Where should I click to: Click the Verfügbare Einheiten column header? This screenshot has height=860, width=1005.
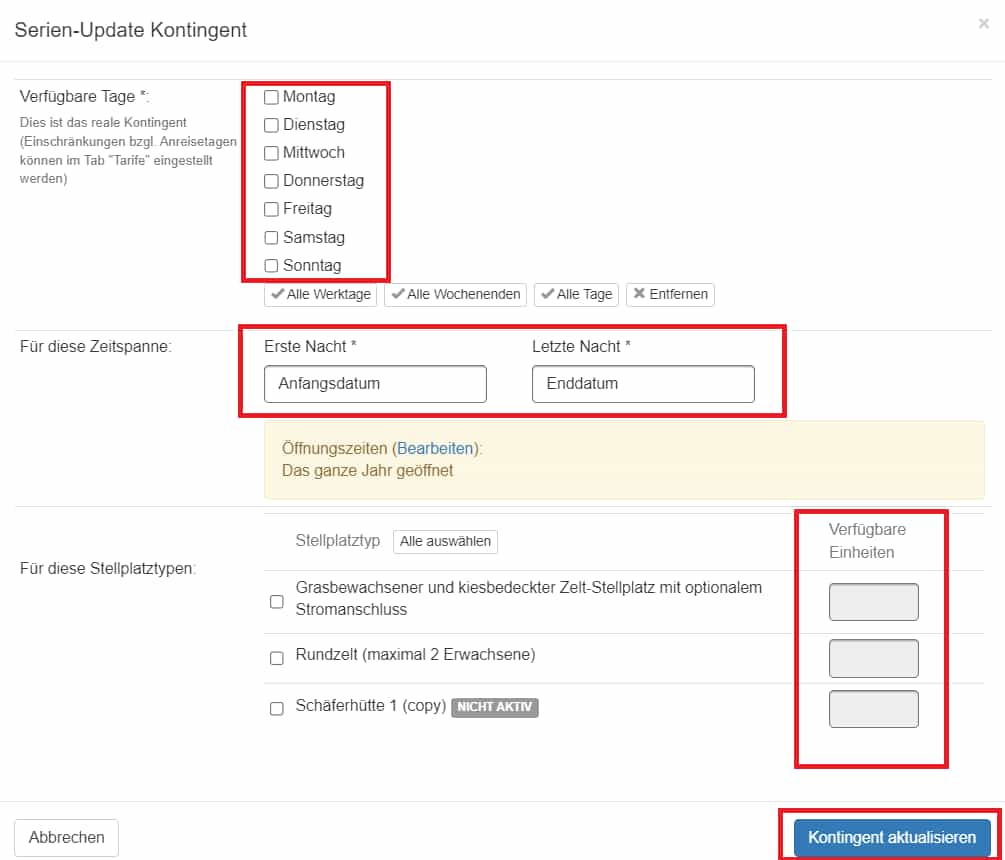click(x=867, y=541)
